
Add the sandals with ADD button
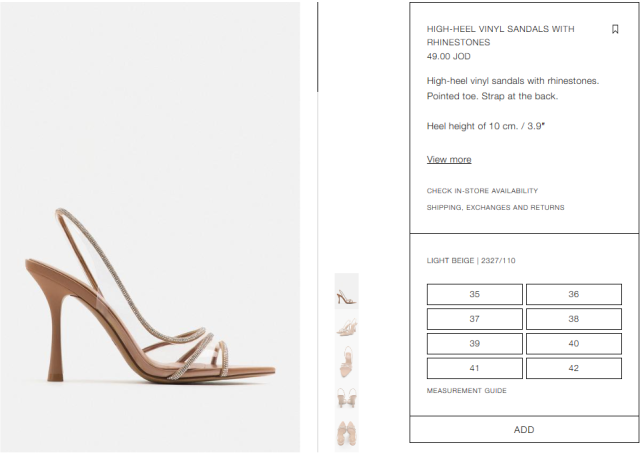click(x=524, y=429)
